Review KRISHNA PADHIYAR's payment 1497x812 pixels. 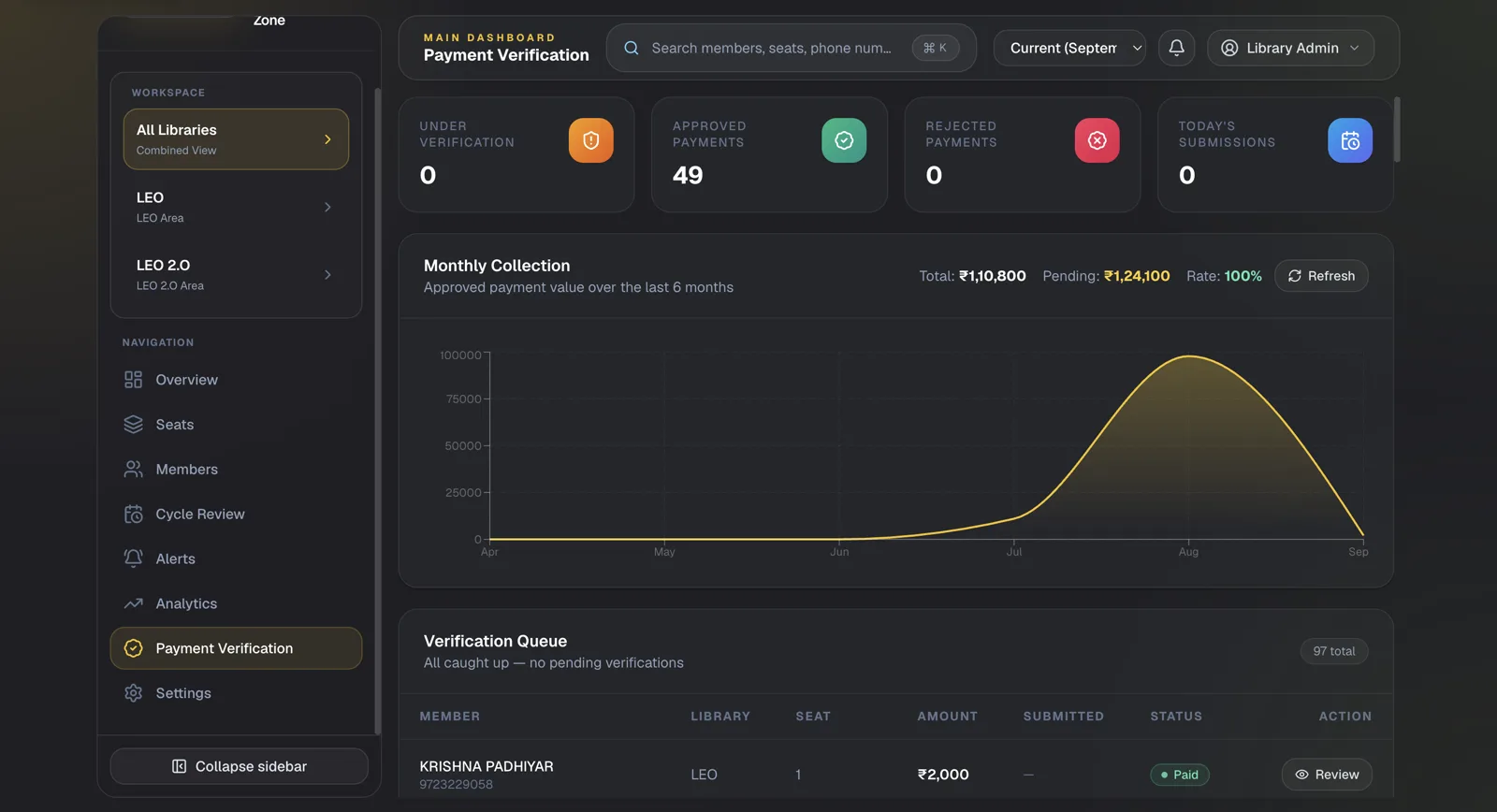coord(1327,775)
